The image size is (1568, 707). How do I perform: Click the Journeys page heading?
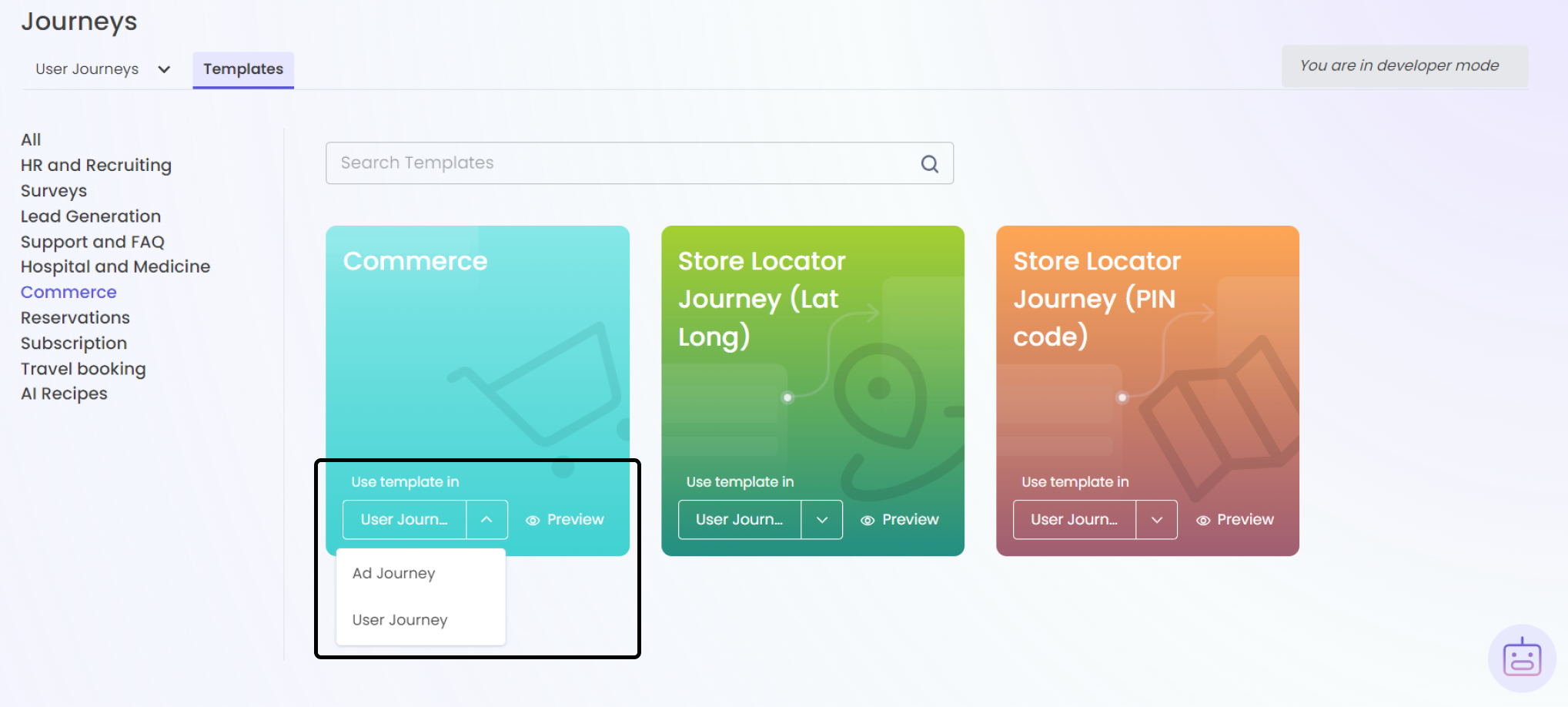coord(79,22)
